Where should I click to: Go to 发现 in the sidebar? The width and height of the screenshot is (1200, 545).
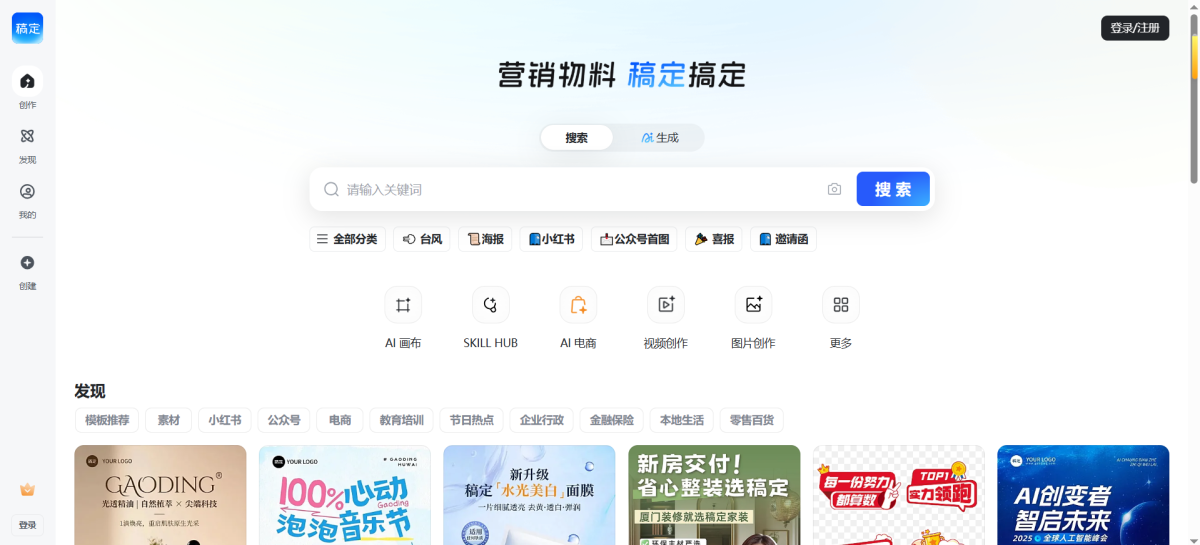(27, 144)
